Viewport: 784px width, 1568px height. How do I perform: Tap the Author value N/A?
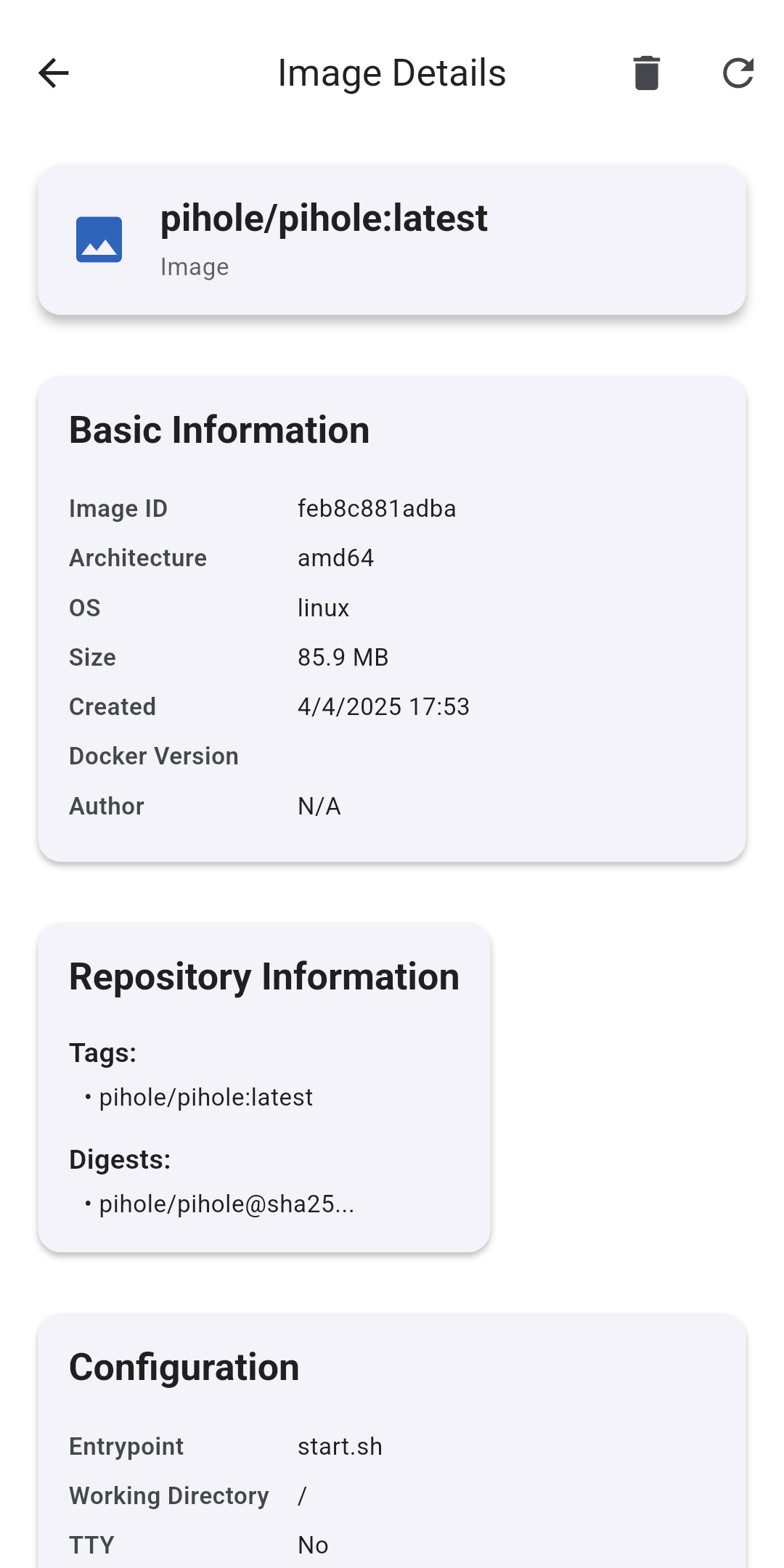point(319,807)
